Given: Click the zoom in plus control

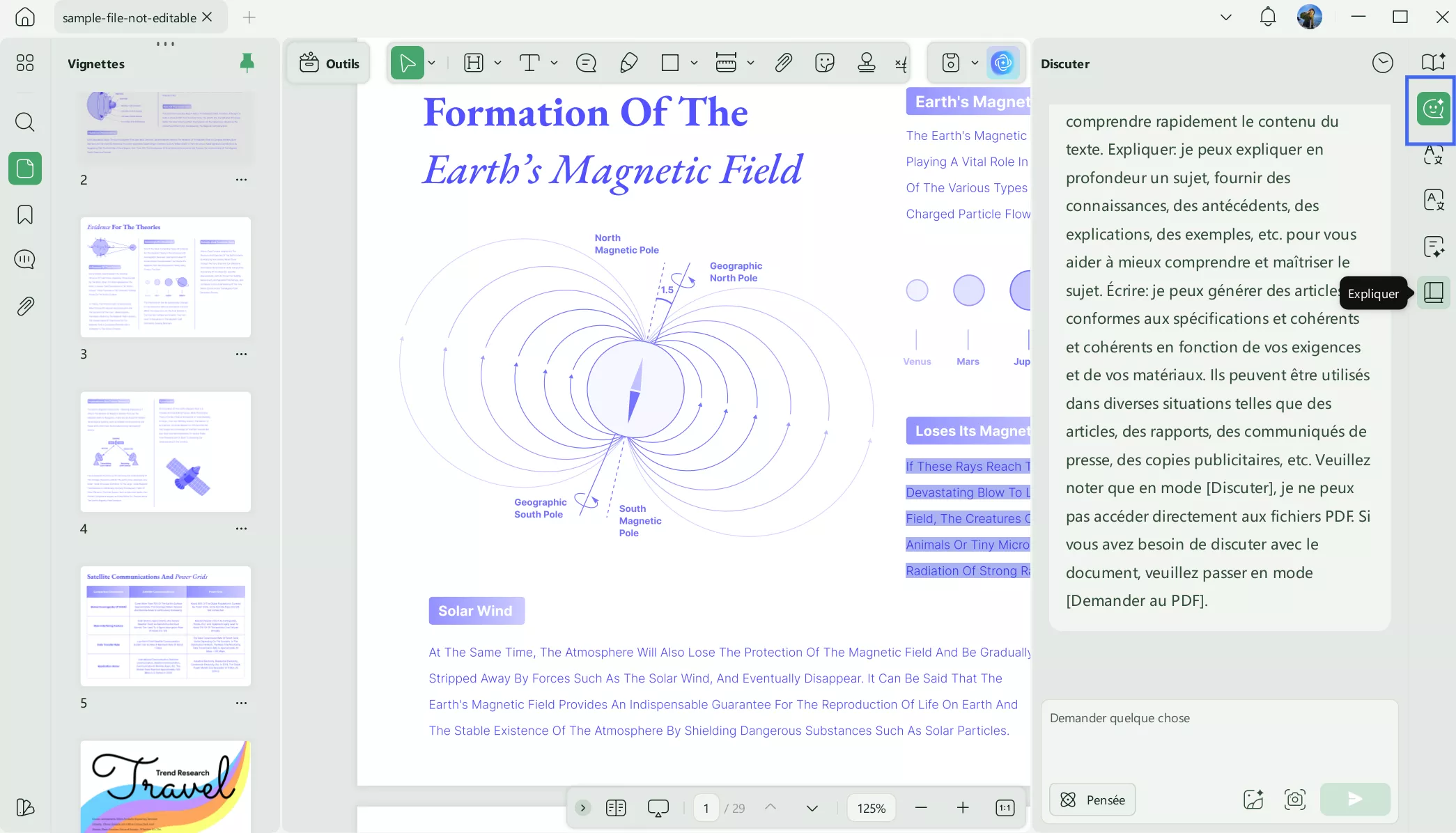Looking at the screenshot, I should tap(963, 808).
